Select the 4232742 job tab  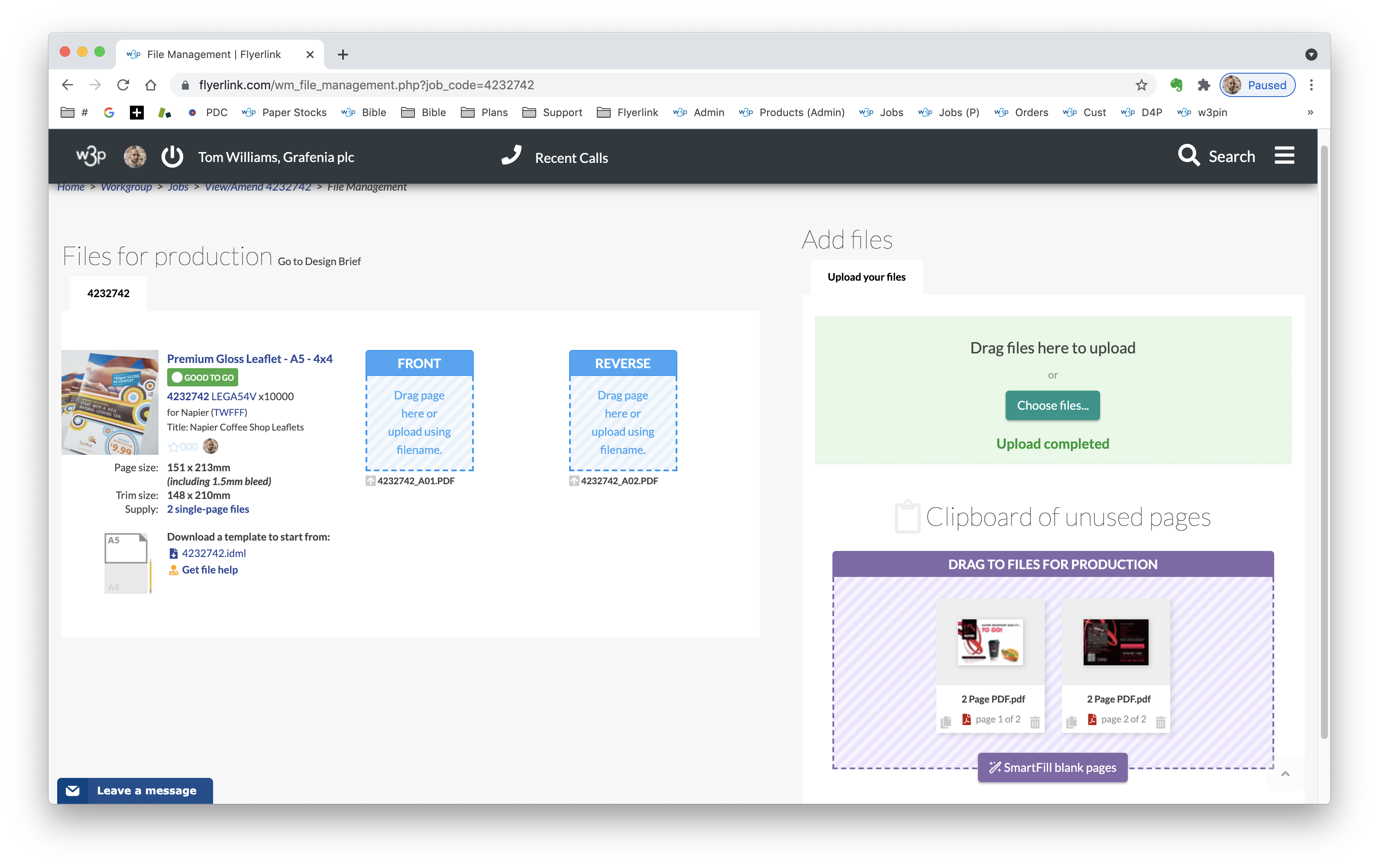(108, 294)
